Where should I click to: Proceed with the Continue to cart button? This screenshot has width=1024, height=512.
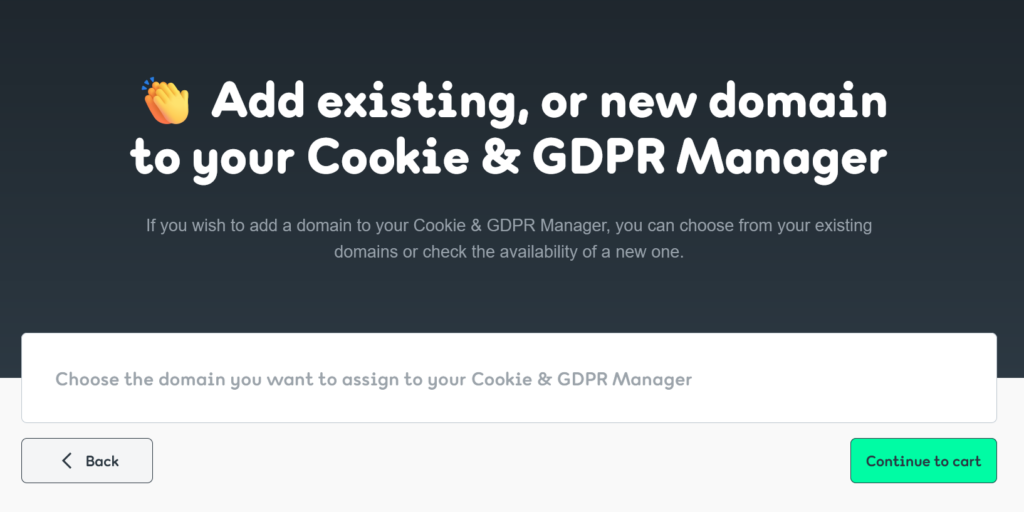click(923, 461)
